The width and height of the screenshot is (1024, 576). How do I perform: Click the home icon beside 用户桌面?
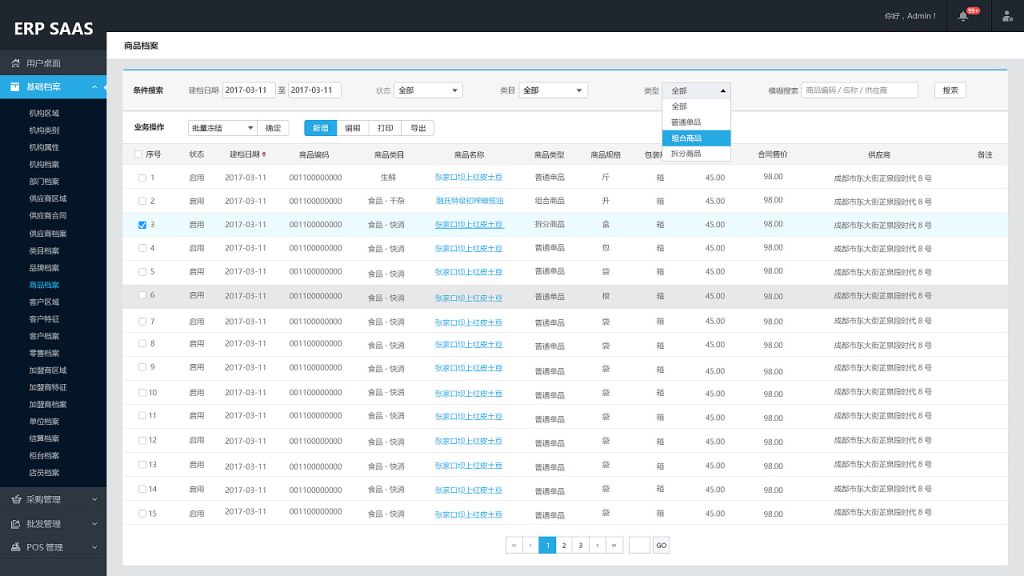click(15, 63)
